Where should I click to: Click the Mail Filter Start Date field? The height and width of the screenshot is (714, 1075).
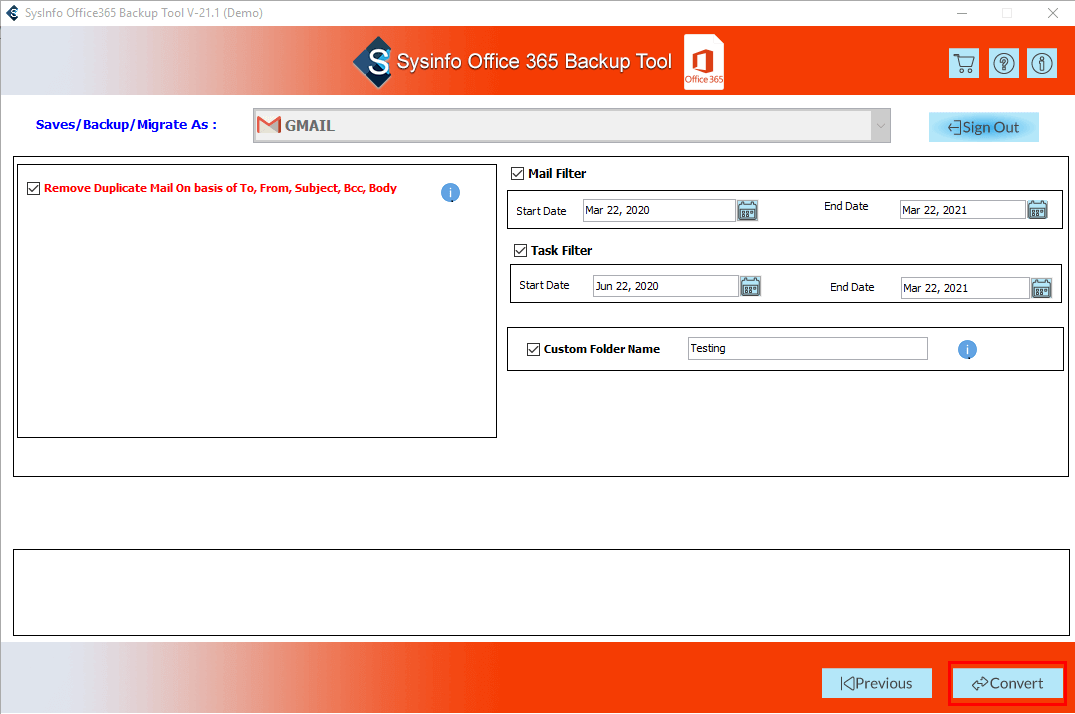pos(658,210)
